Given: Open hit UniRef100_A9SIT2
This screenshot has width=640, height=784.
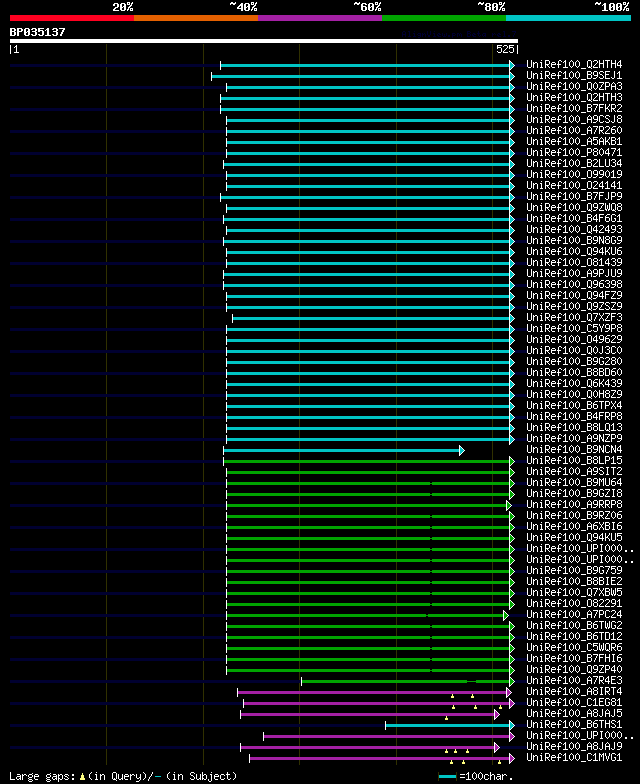Looking at the screenshot, I should [574, 472].
